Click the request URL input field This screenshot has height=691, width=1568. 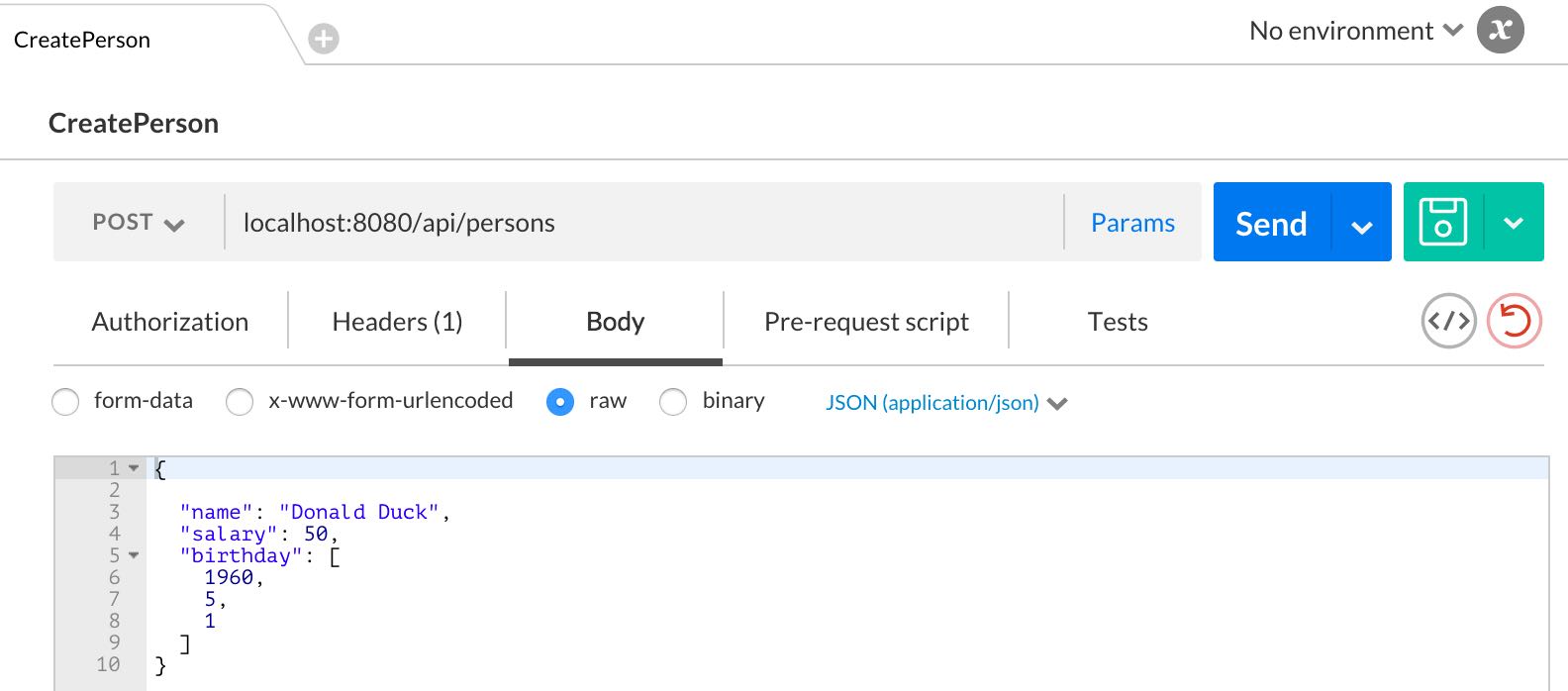coord(643,223)
